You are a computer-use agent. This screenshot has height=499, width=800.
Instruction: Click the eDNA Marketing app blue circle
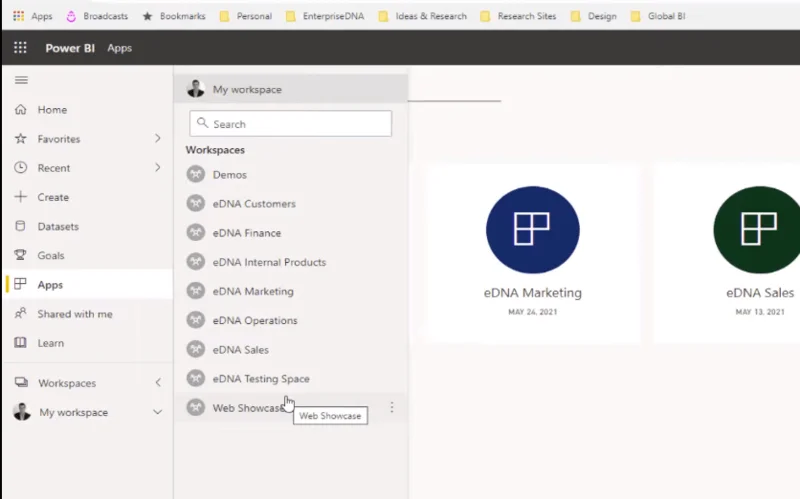(x=533, y=230)
